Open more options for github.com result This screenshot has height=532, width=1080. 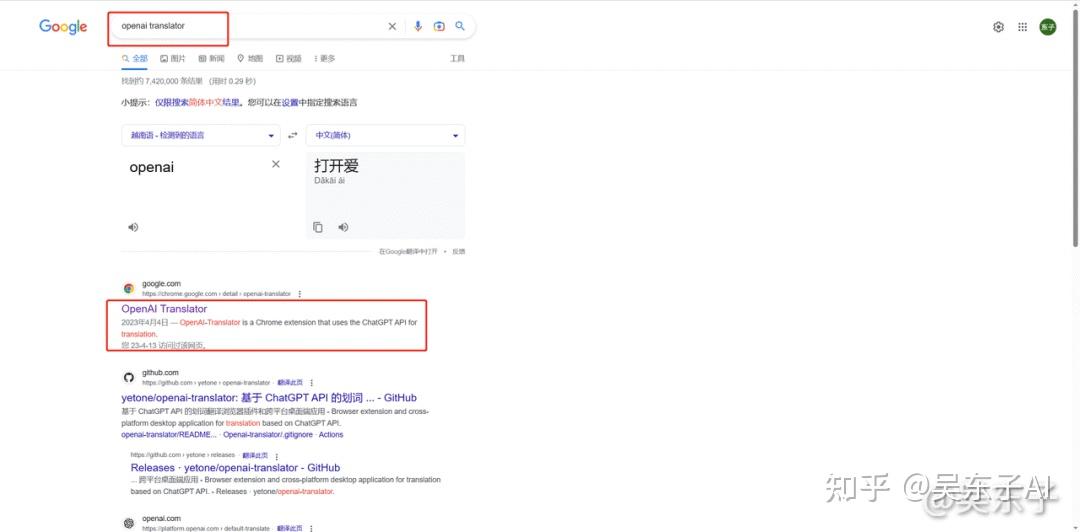pos(311,382)
